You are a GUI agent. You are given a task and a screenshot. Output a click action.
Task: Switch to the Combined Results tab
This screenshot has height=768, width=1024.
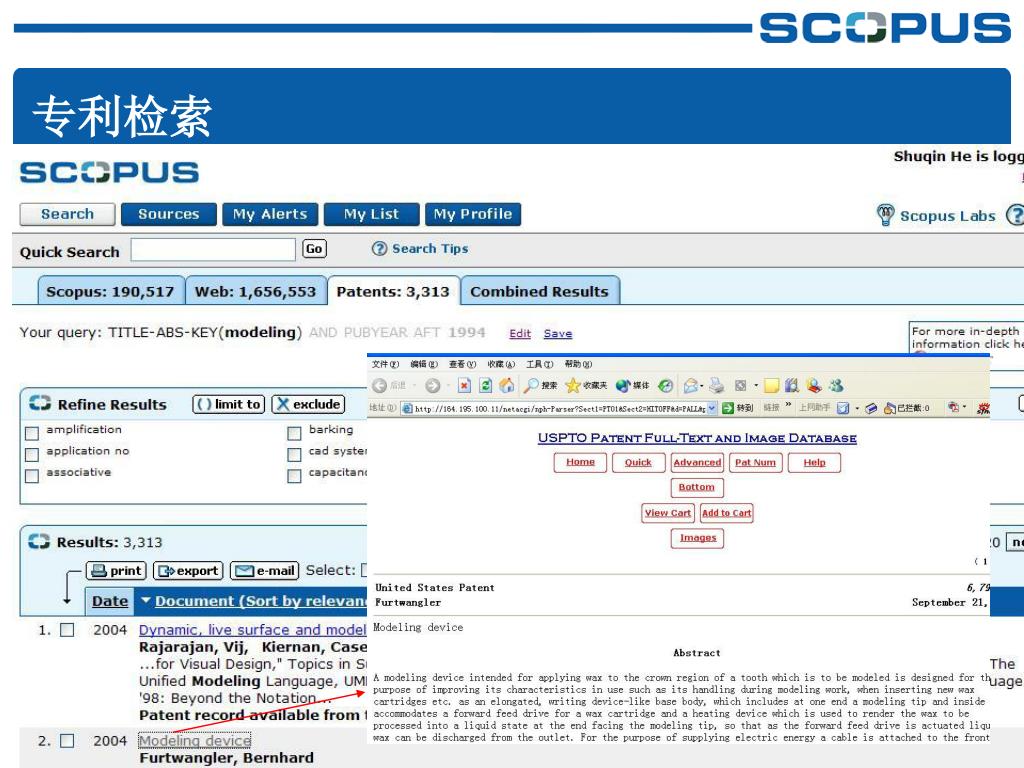click(539, 291)
